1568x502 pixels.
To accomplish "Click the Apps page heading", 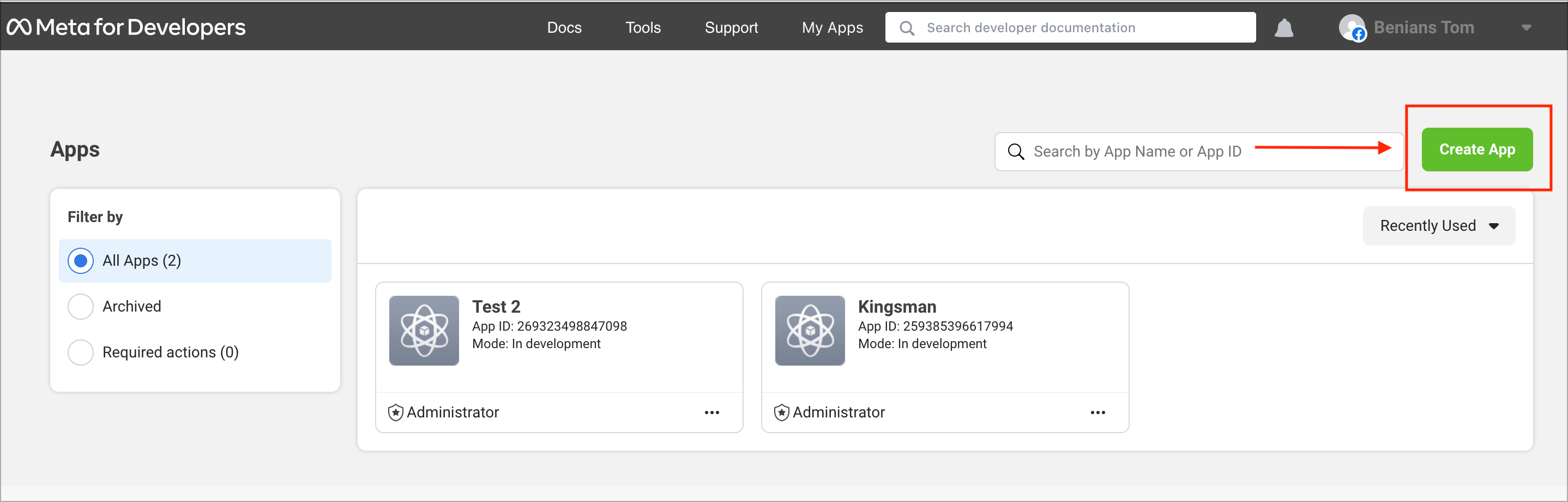I will pos(75,150).
